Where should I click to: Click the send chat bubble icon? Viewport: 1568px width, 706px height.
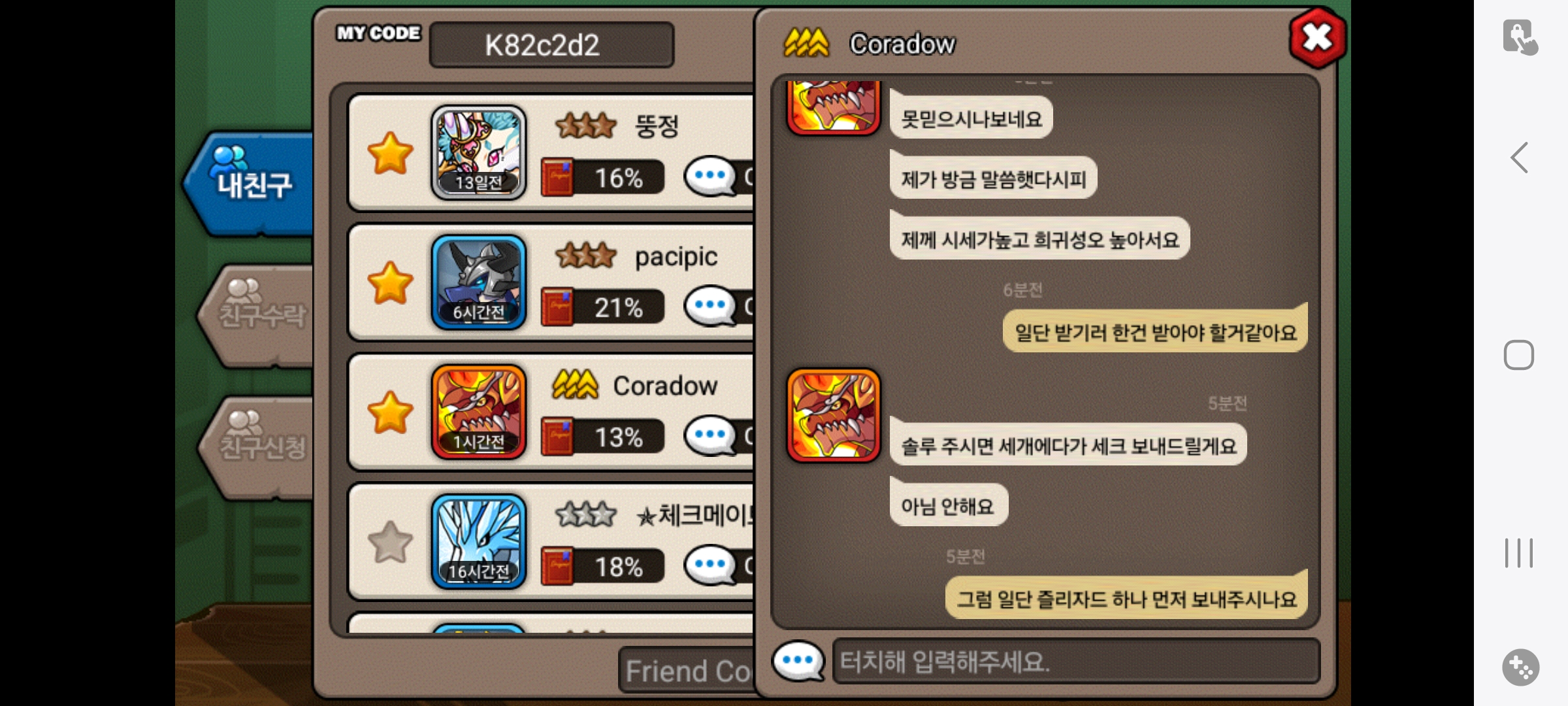[798, 661]
